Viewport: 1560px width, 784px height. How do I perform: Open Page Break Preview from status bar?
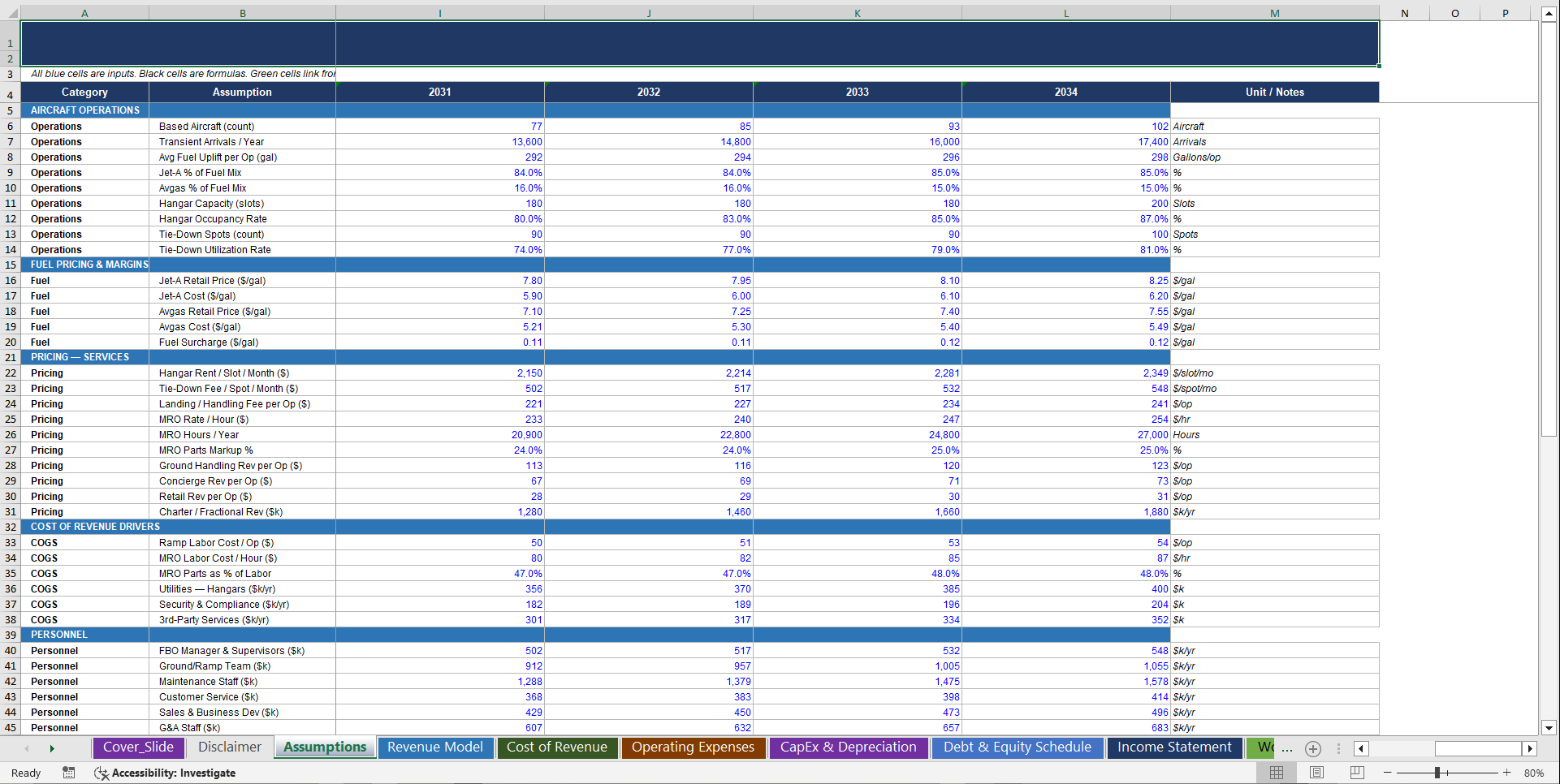pos(1355,773)
